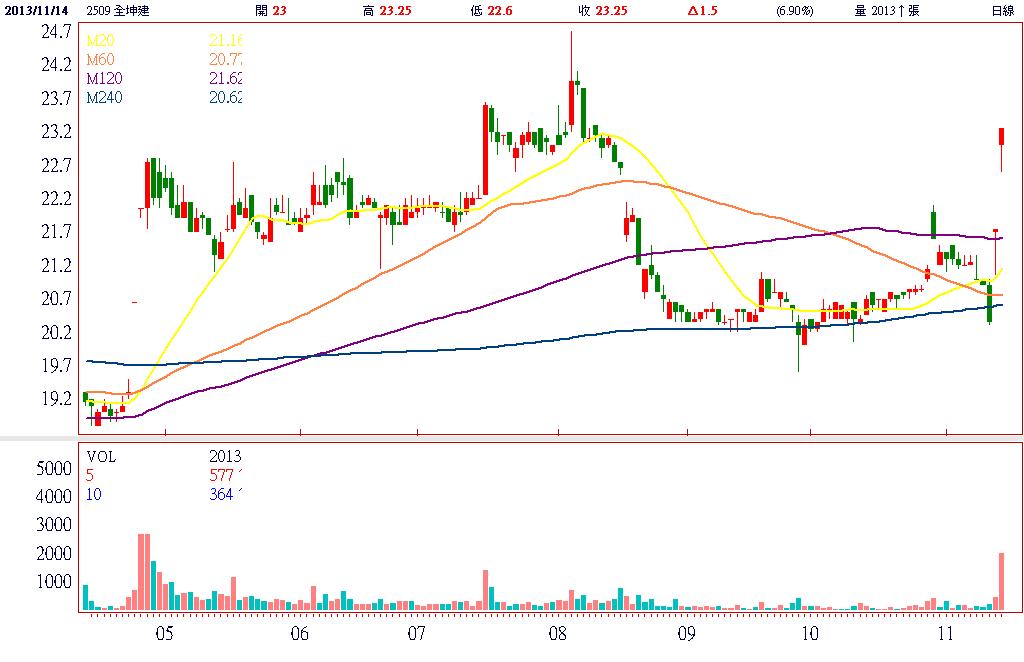Screen dimensions: 1024x662
Task: Click the 10 month axis label
Action: 810,633
